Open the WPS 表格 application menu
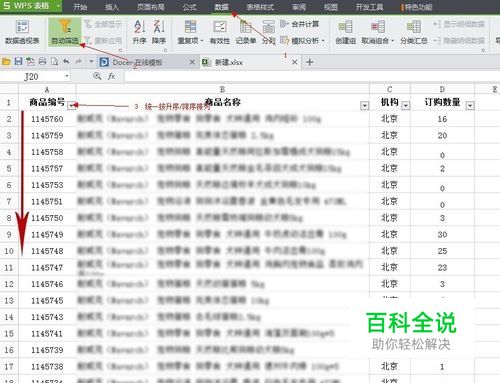This screenshot has height=383, width=500. [x=31, y=6]
